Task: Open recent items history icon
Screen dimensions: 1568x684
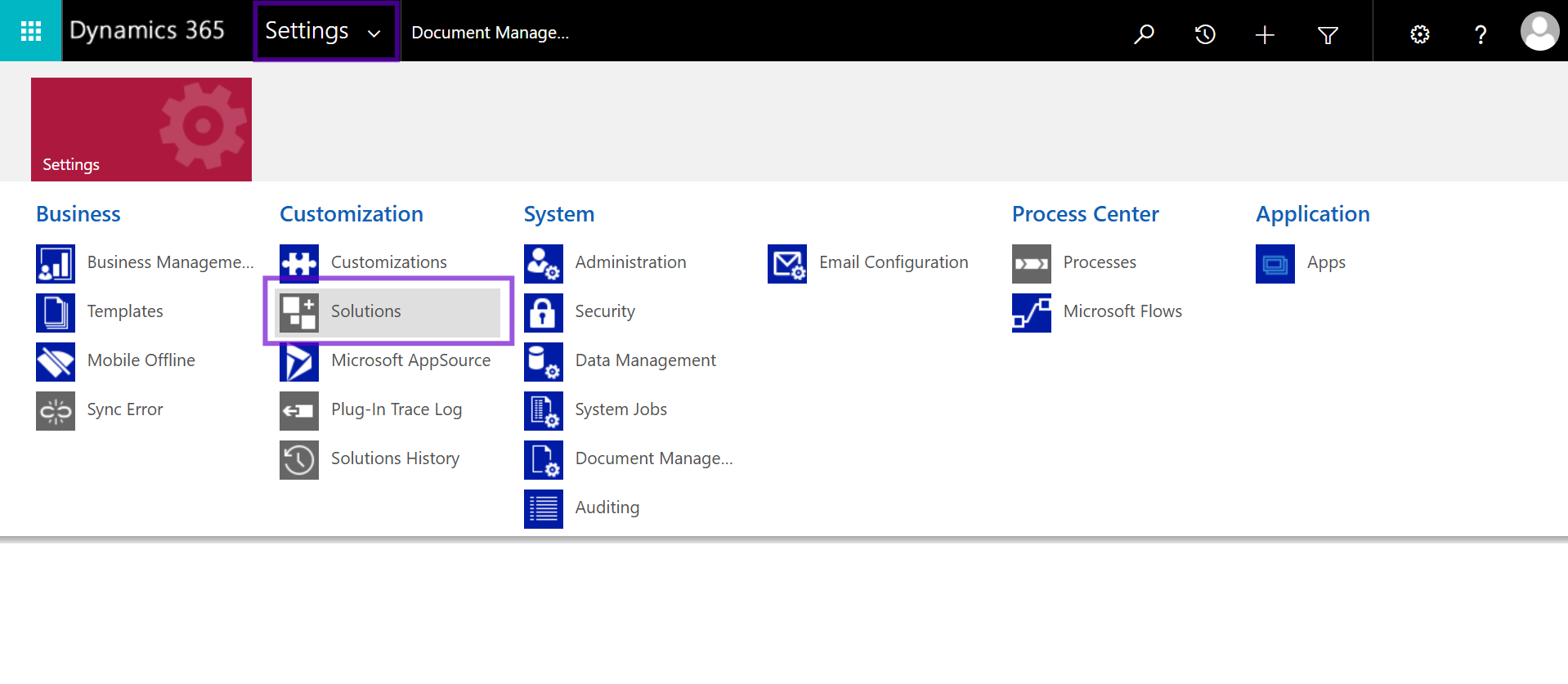Action: coord(1205,34)
